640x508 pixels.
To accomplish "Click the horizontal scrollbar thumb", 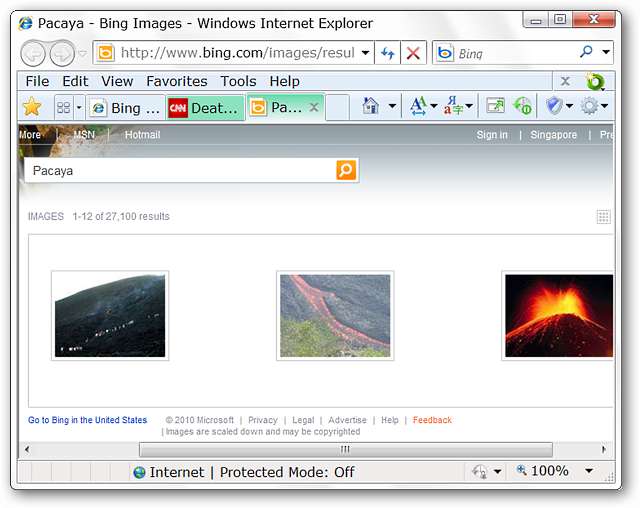I will (345, 450).
